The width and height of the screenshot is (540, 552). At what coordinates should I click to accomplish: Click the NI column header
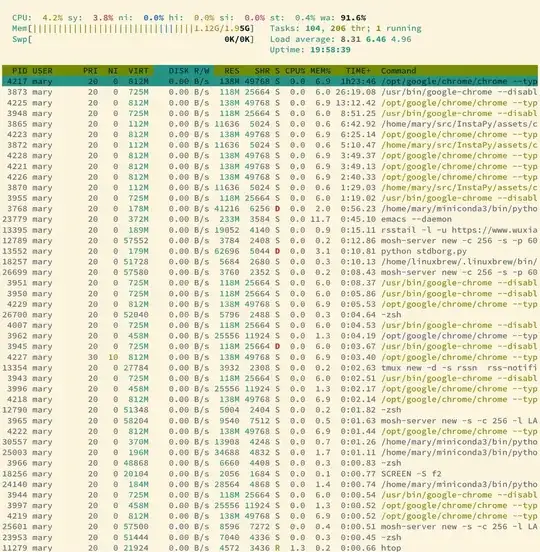click(x=113, y=71)
